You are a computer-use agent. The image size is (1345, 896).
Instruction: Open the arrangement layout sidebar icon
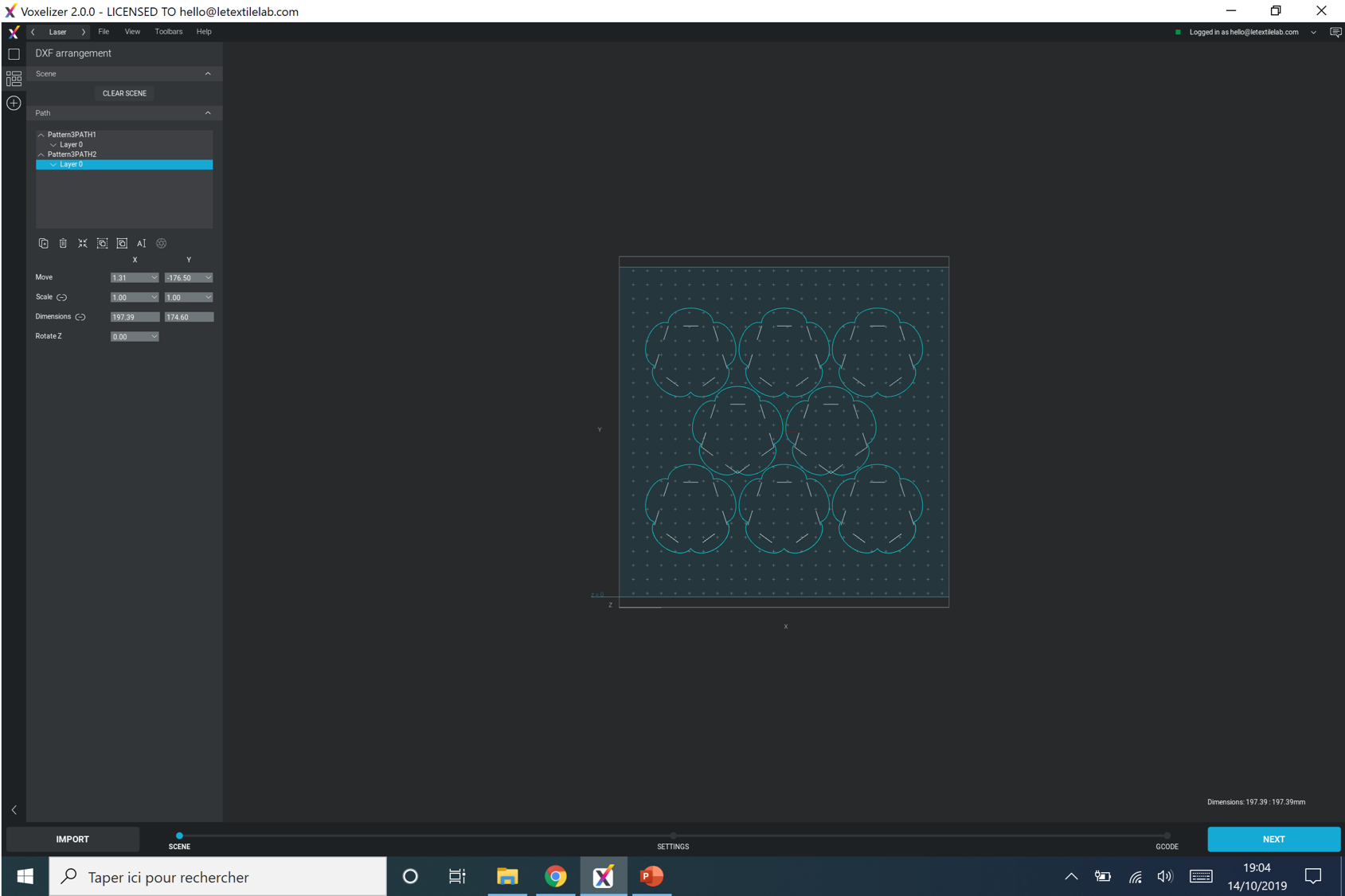(x=14, y=78)
